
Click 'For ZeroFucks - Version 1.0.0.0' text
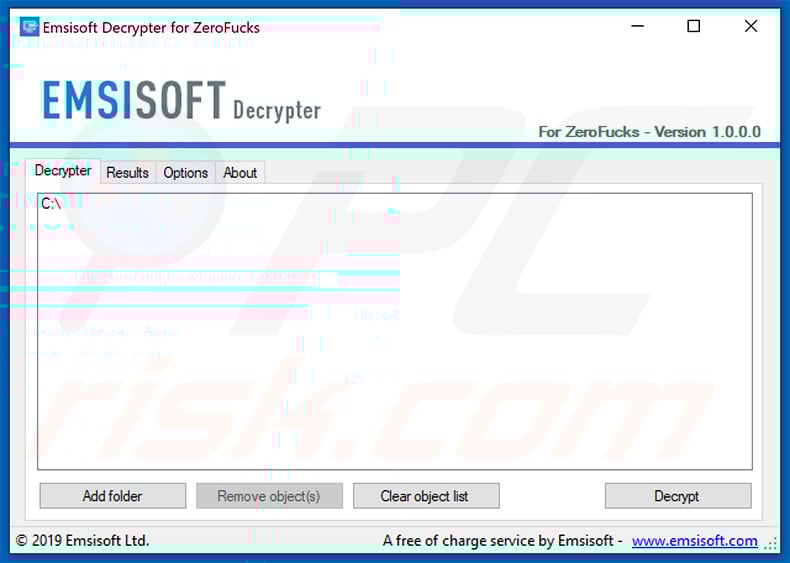[x=649, y=132]
